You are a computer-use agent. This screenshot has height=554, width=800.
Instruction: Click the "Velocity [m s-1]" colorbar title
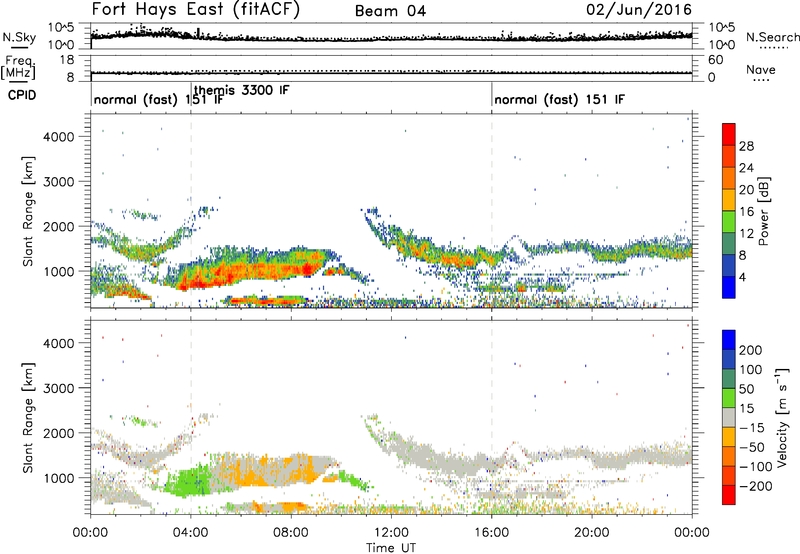[783, 417]
